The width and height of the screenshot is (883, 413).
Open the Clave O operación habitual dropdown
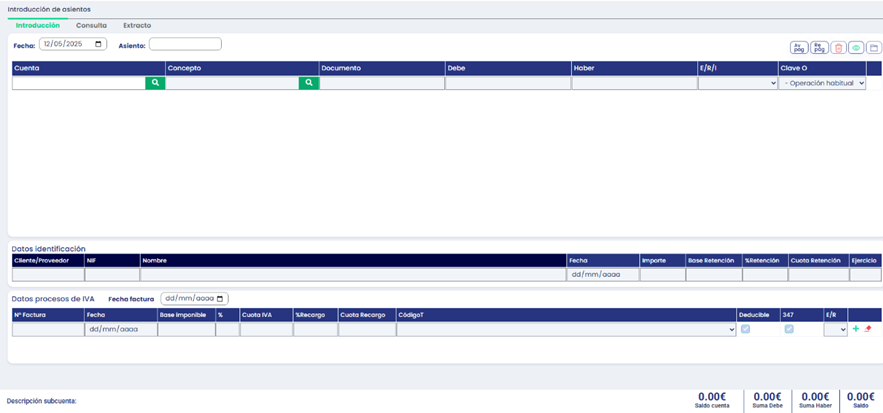[x=822, y=84]
